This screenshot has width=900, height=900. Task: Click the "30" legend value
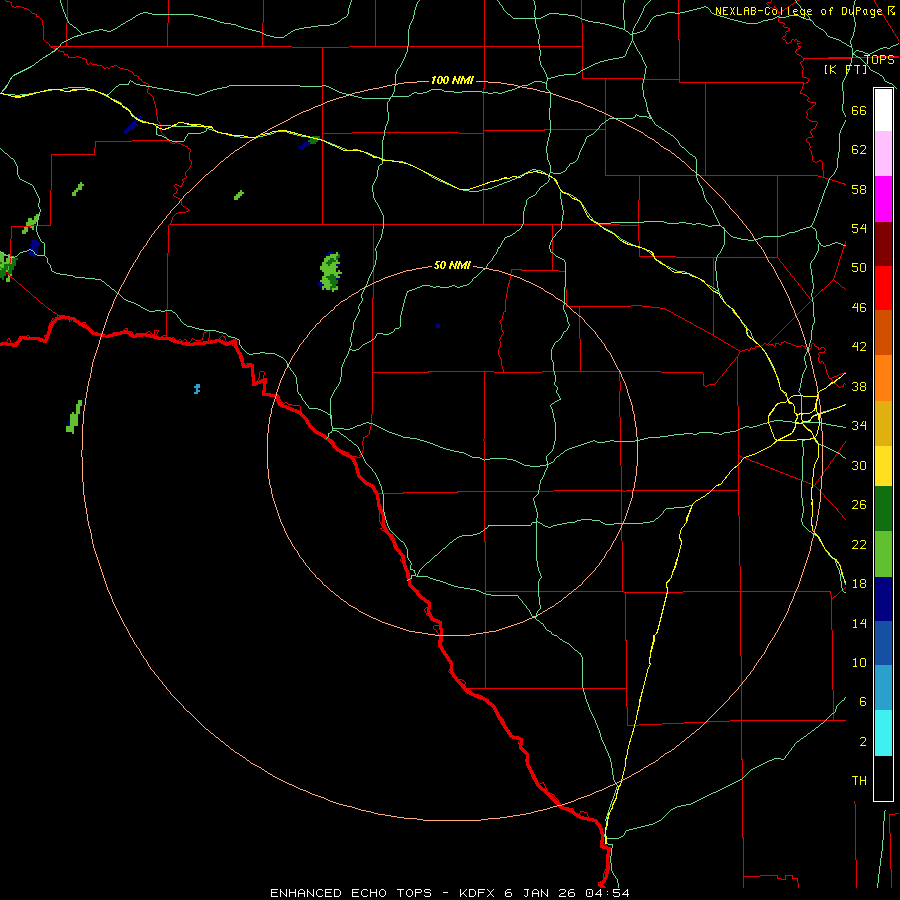(x=859, y=465)
